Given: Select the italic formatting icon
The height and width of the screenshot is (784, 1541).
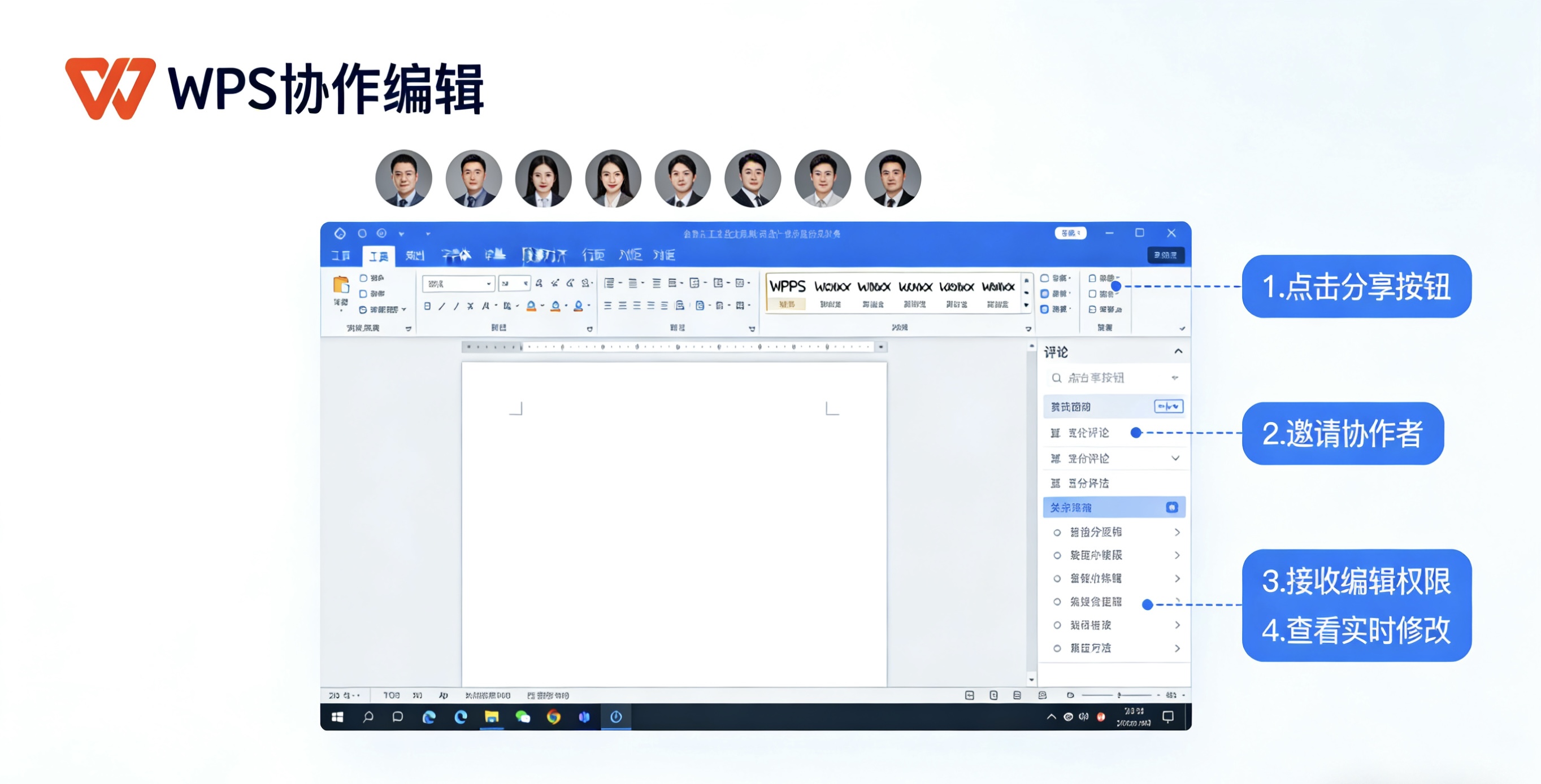Looking at the screenshot, I should tap(441, 305).
